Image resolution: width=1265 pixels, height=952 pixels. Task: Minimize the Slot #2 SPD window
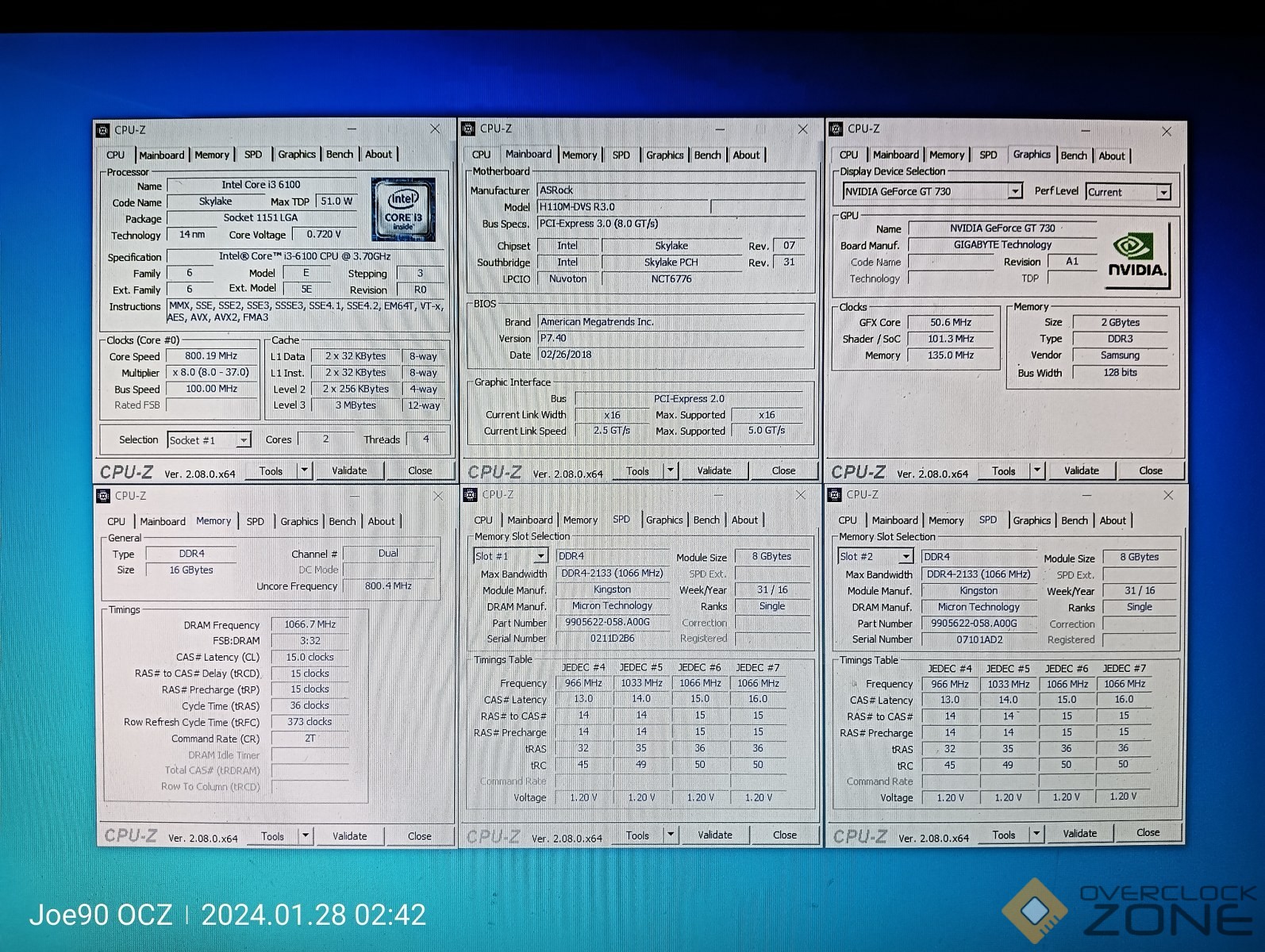coord(1086,495)
